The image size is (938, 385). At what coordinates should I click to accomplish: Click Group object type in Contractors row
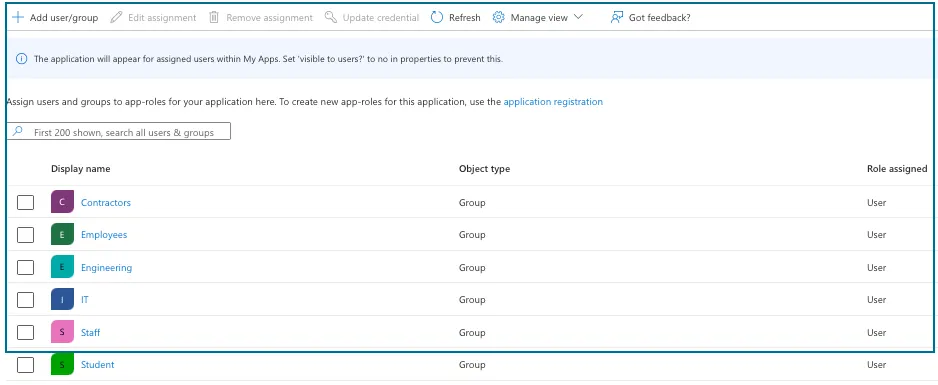point(472,203)
